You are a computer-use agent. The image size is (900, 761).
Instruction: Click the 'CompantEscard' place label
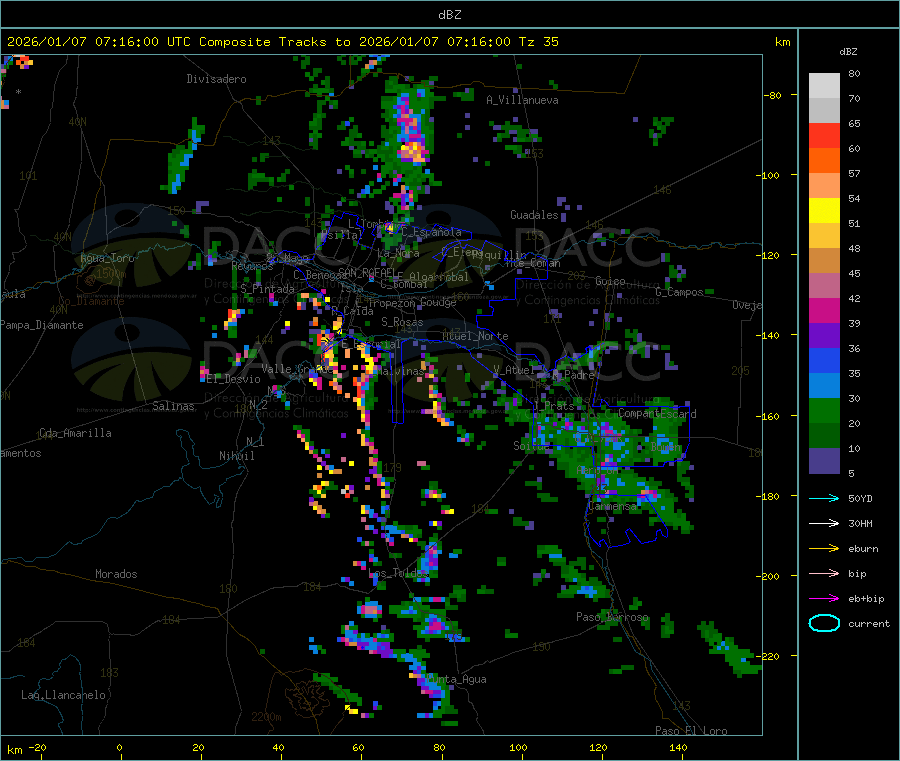657,413
